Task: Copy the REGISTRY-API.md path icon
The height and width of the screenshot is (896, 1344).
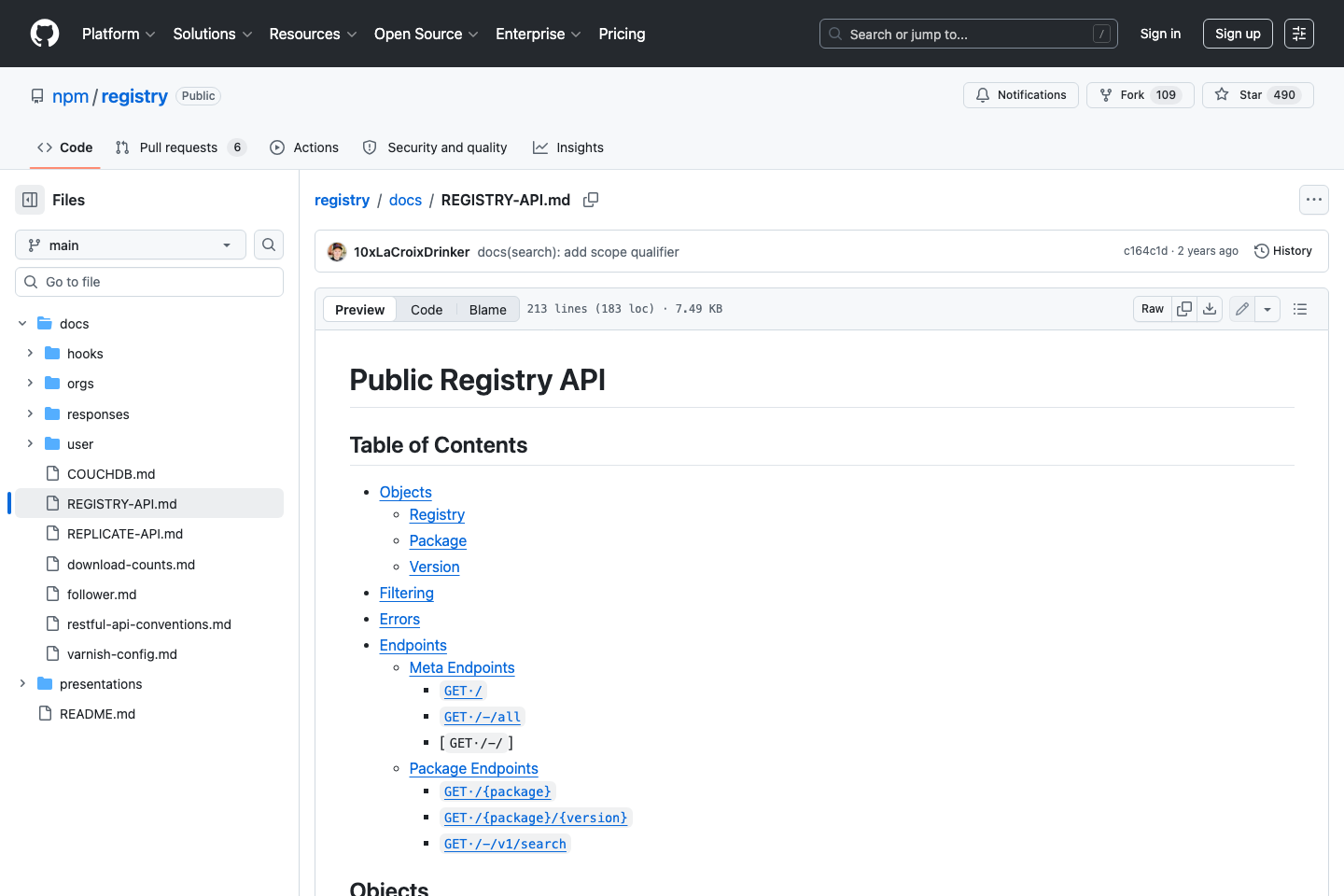Action: pos(591,200)
